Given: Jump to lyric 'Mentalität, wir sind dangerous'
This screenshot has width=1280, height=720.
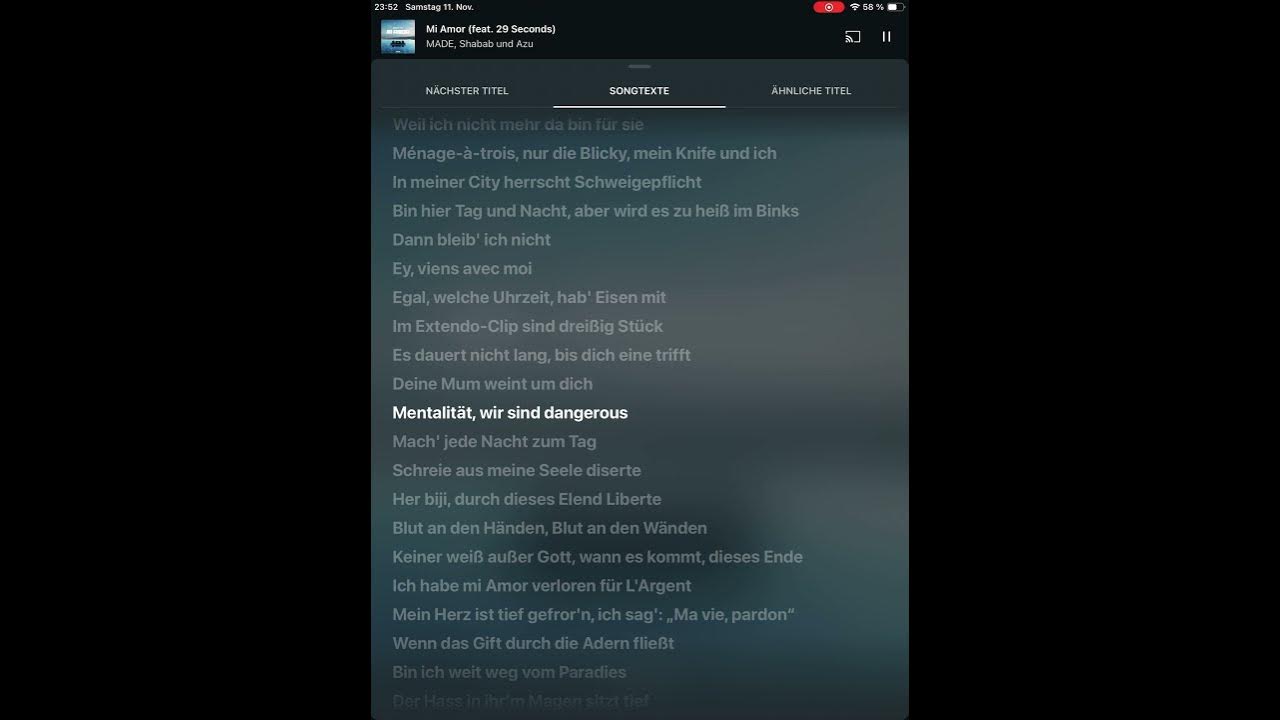Looking at the screenshot, I should coord(510,413).
